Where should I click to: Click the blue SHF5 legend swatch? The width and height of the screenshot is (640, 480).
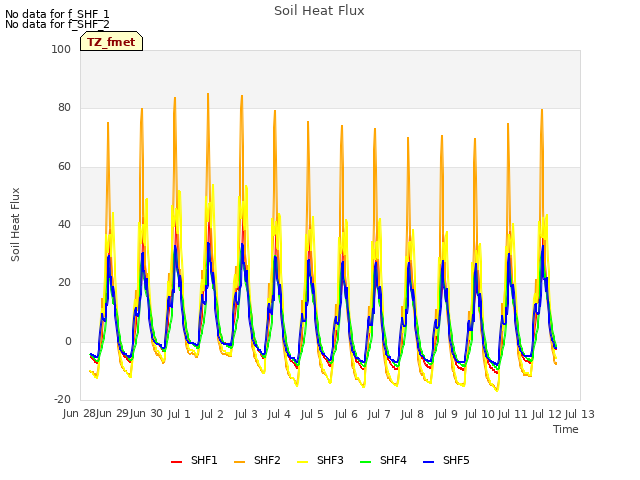429,462
